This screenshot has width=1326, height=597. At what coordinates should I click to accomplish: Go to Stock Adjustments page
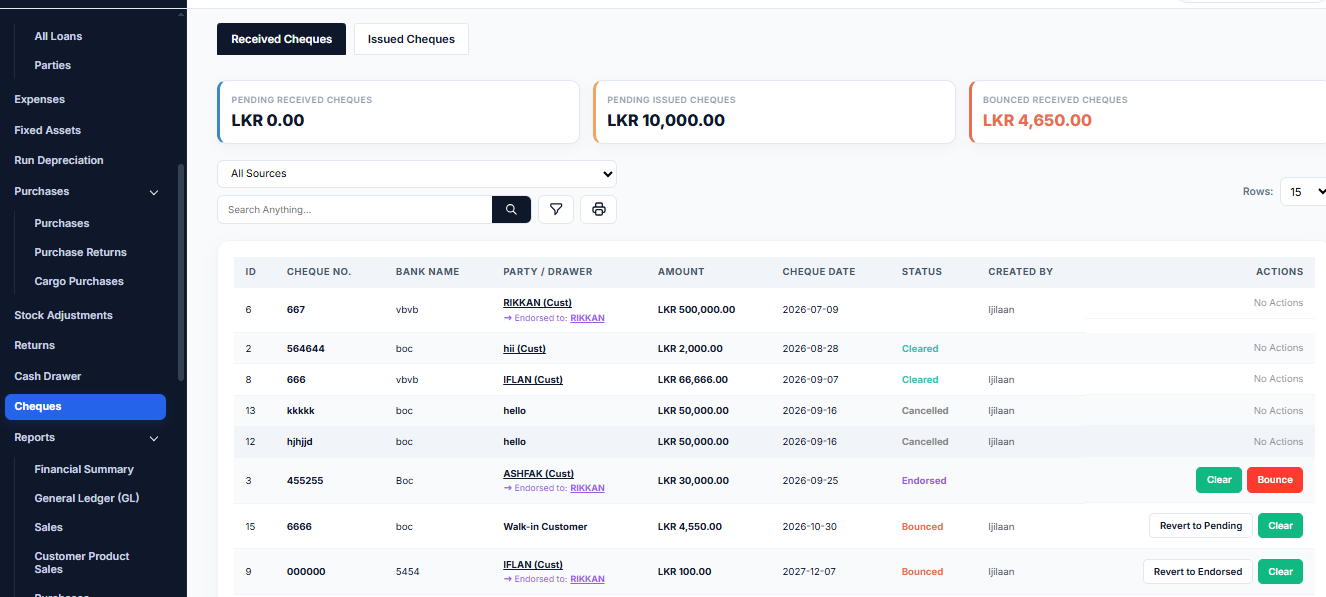[x=63, y=315]
